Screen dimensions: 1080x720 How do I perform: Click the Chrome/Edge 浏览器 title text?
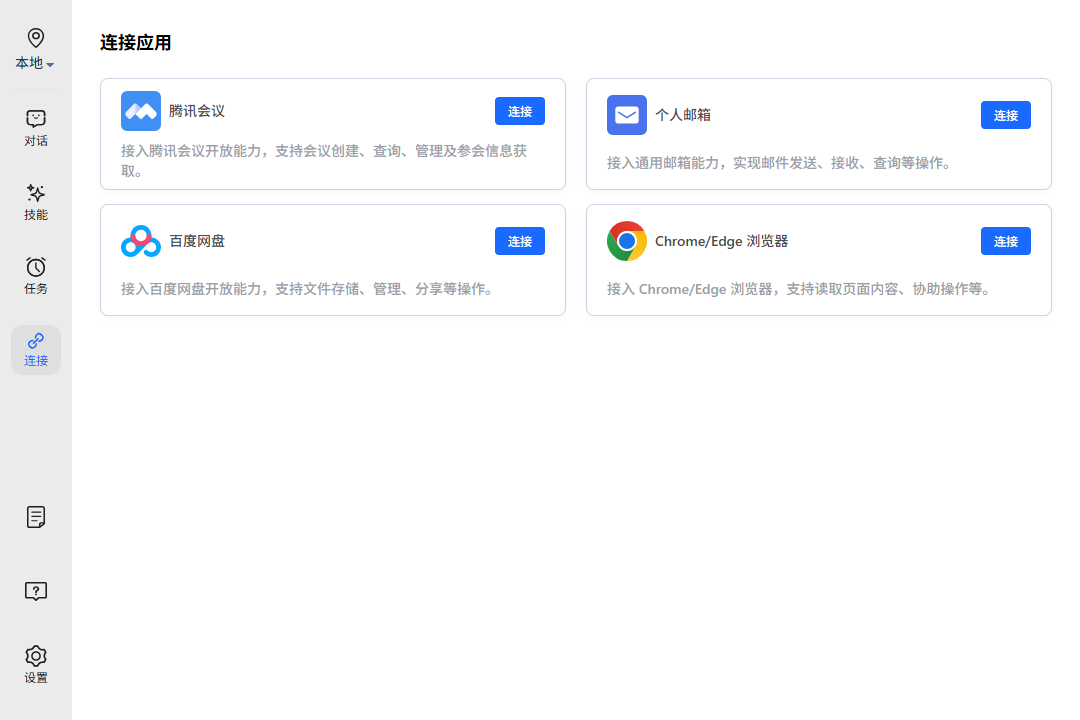click(x=721, y=241)
